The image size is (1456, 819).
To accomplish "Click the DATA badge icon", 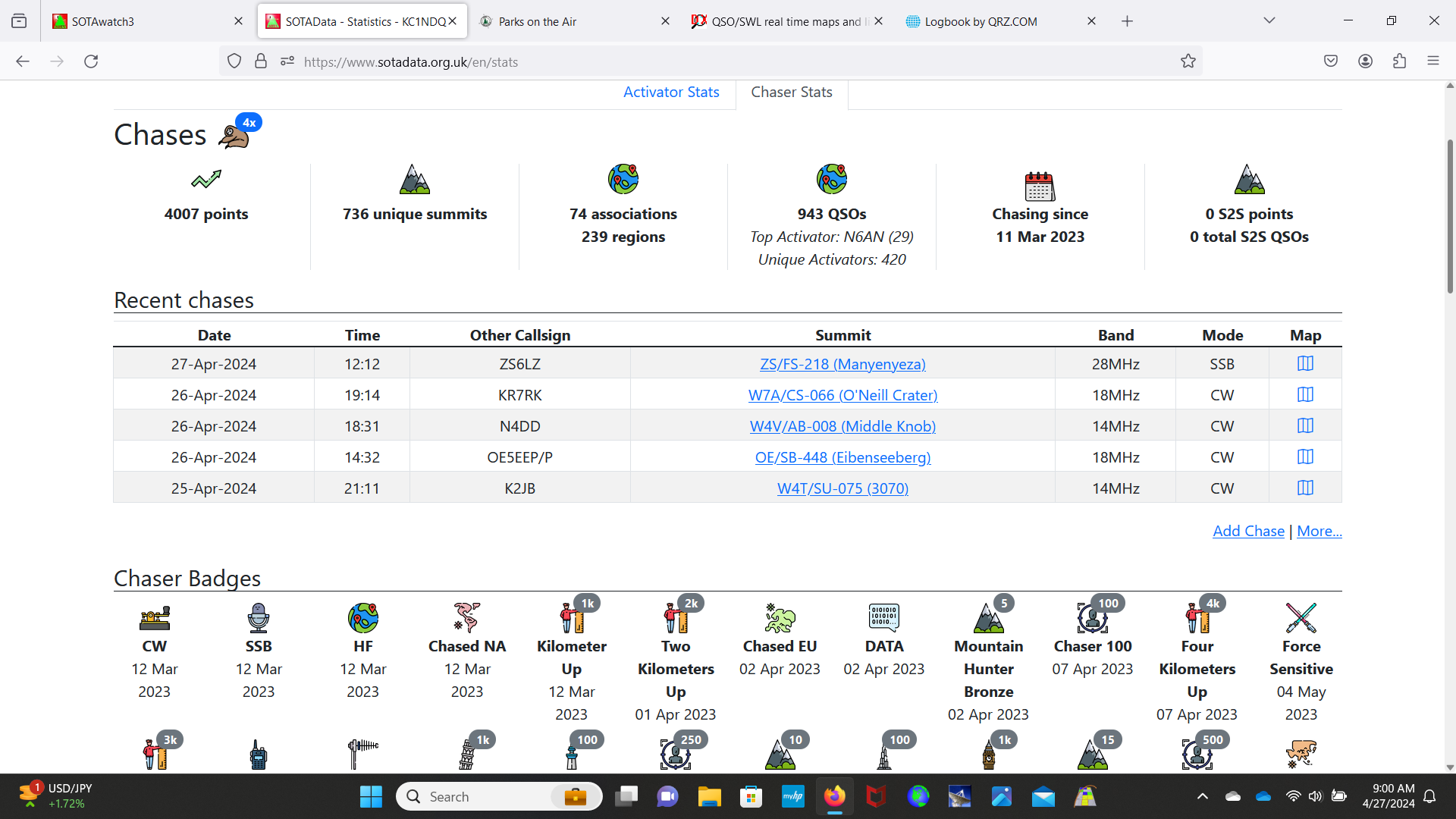I will [x=883, y=618].
